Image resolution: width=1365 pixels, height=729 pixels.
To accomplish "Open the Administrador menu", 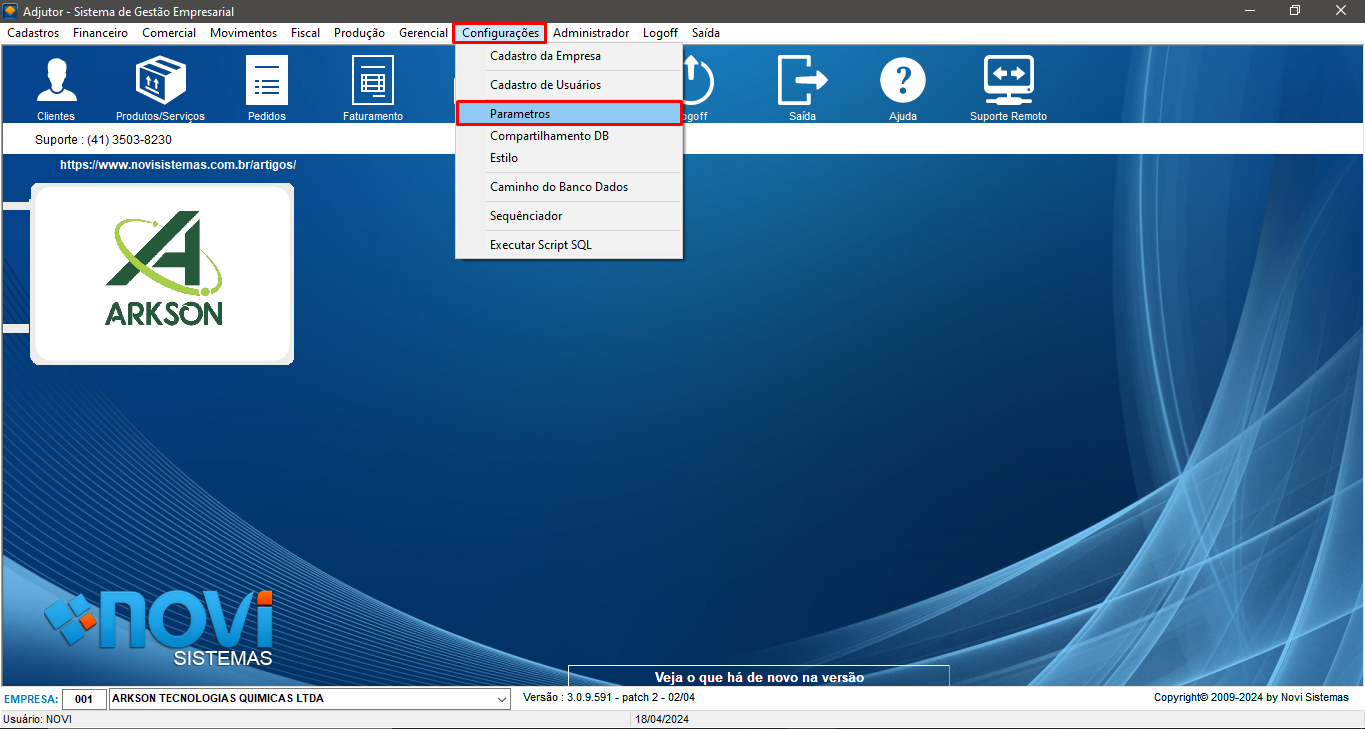I will [591, 33].
